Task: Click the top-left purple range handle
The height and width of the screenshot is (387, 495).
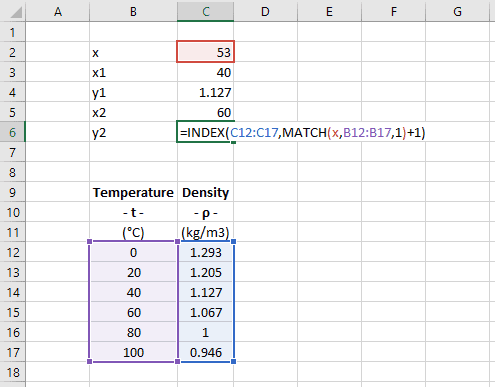Action: click(x=89, y=241)
